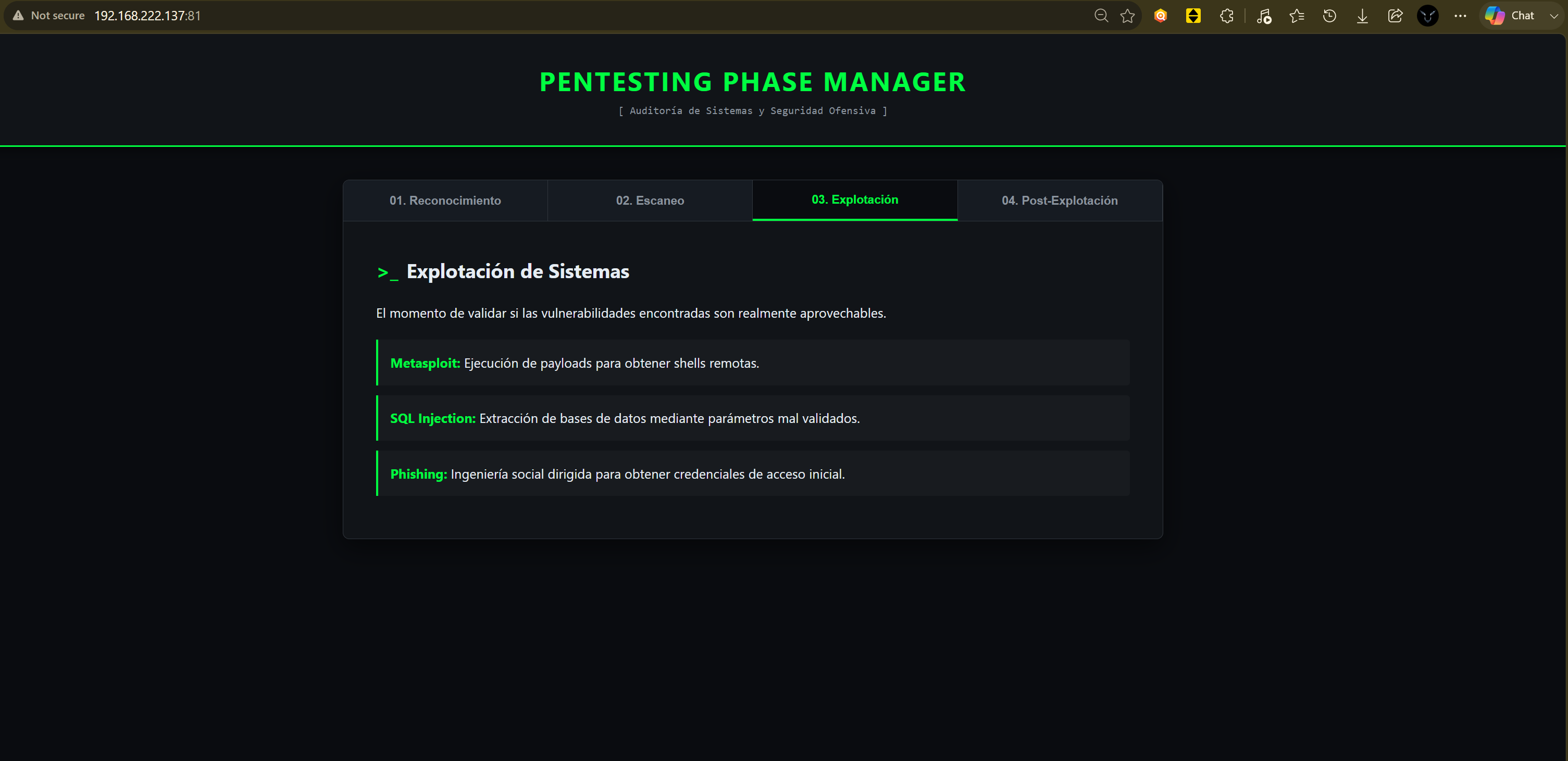
Task: Switch to the 02. Escaneo tab
Action: tap(650, 201)
